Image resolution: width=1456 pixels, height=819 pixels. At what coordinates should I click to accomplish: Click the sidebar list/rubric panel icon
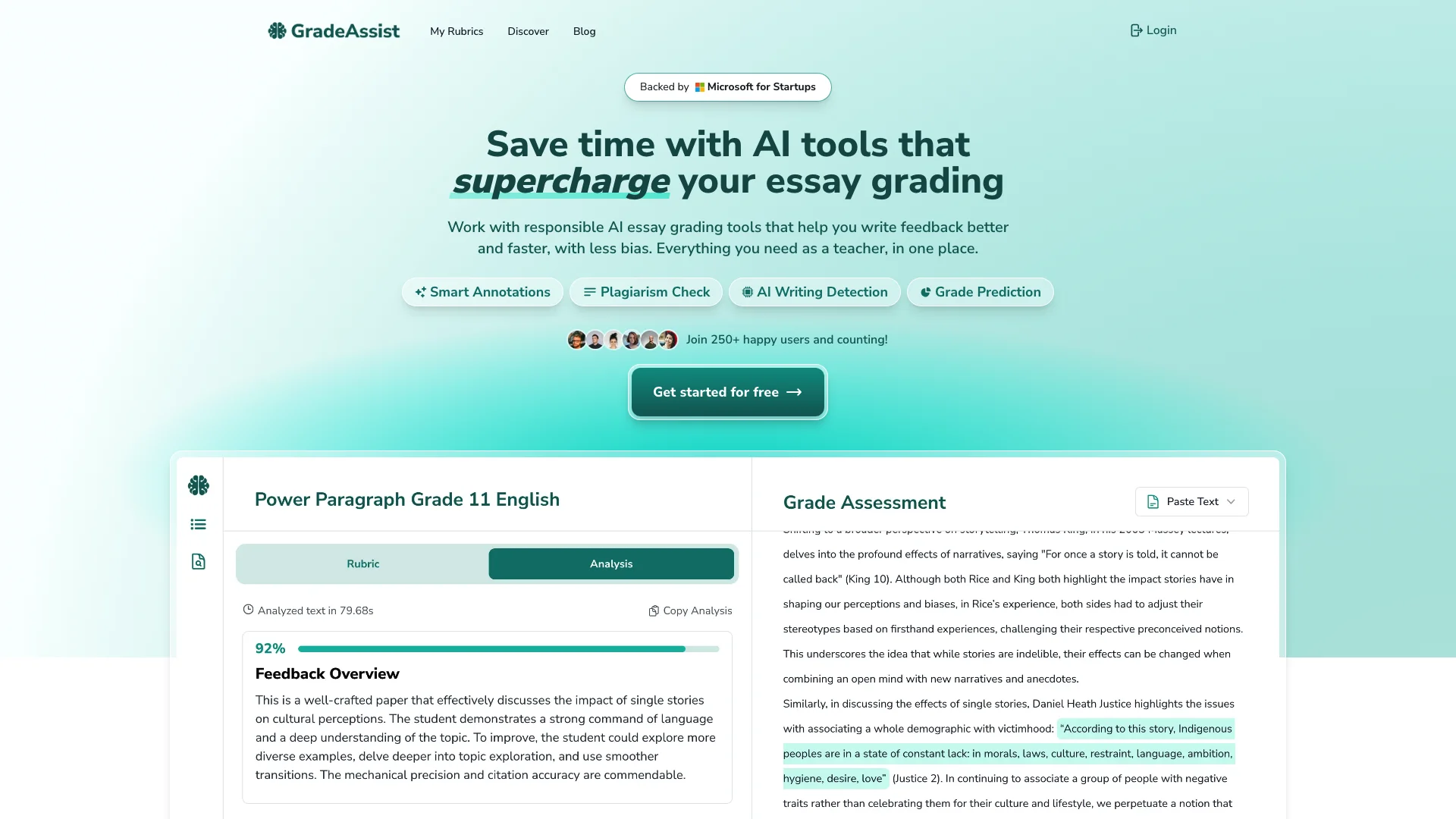pyautogui.click(x=198, y=524)
